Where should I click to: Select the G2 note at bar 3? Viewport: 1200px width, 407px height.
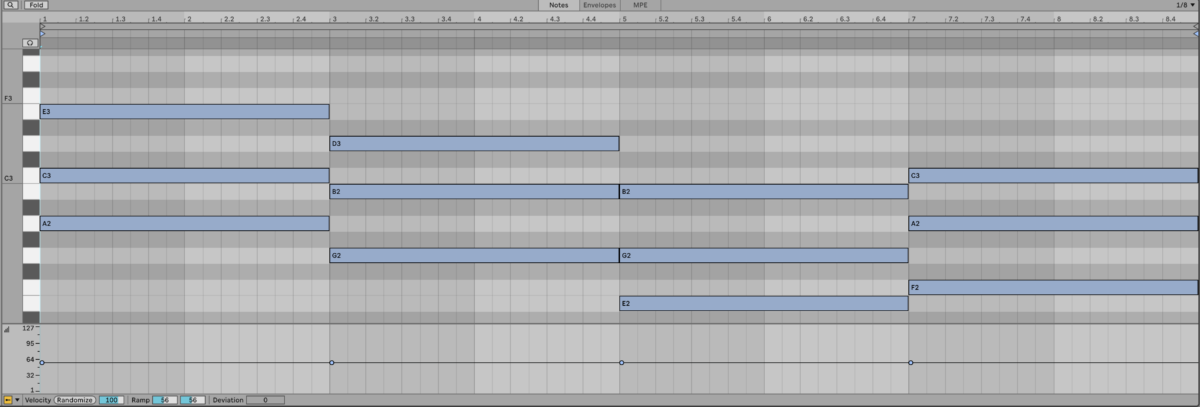click(x=474, y=256)
